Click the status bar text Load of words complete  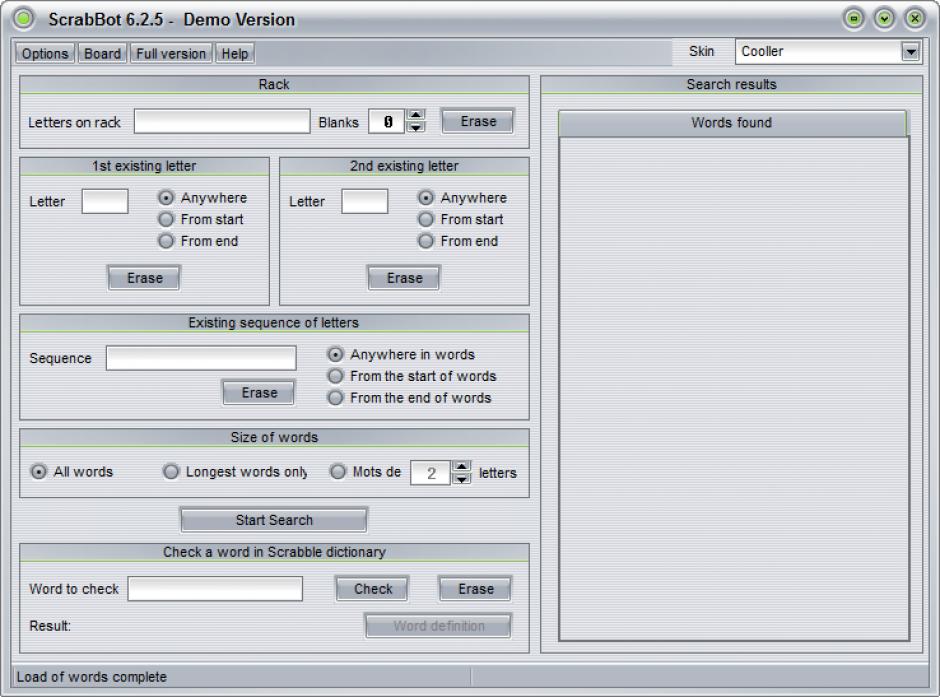click(92, 677)
